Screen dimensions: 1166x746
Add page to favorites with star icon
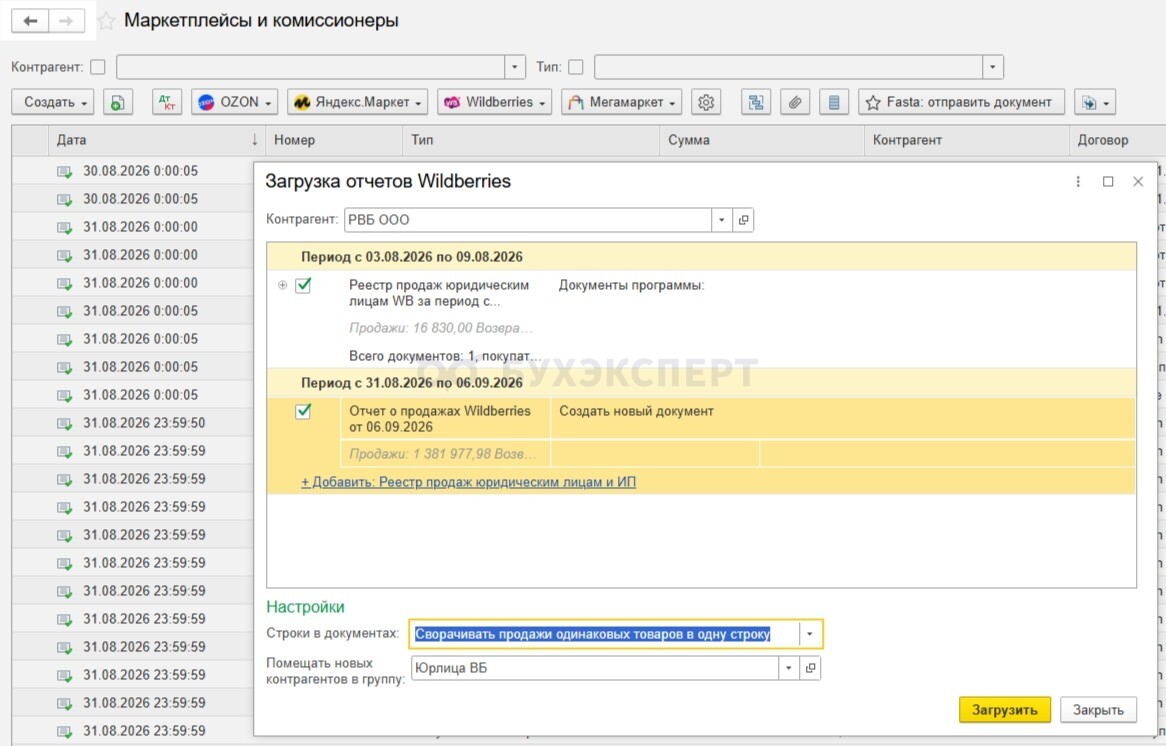coord(106,21)
